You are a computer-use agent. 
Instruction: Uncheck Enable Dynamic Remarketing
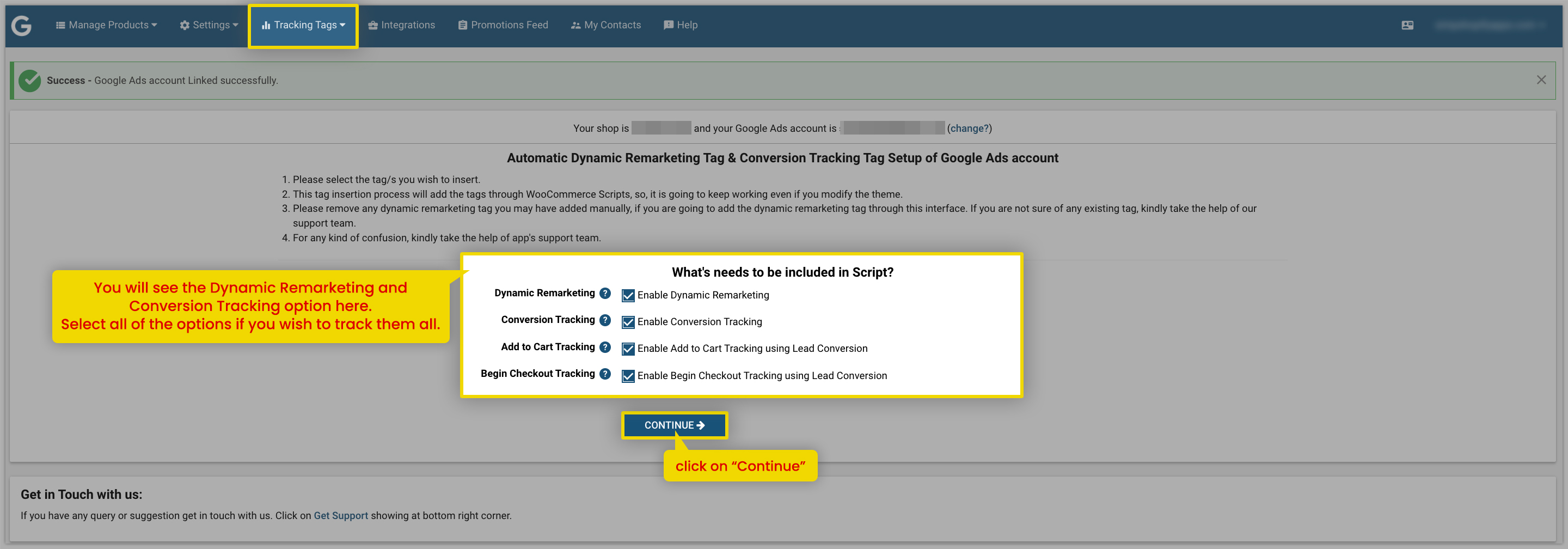628,295
